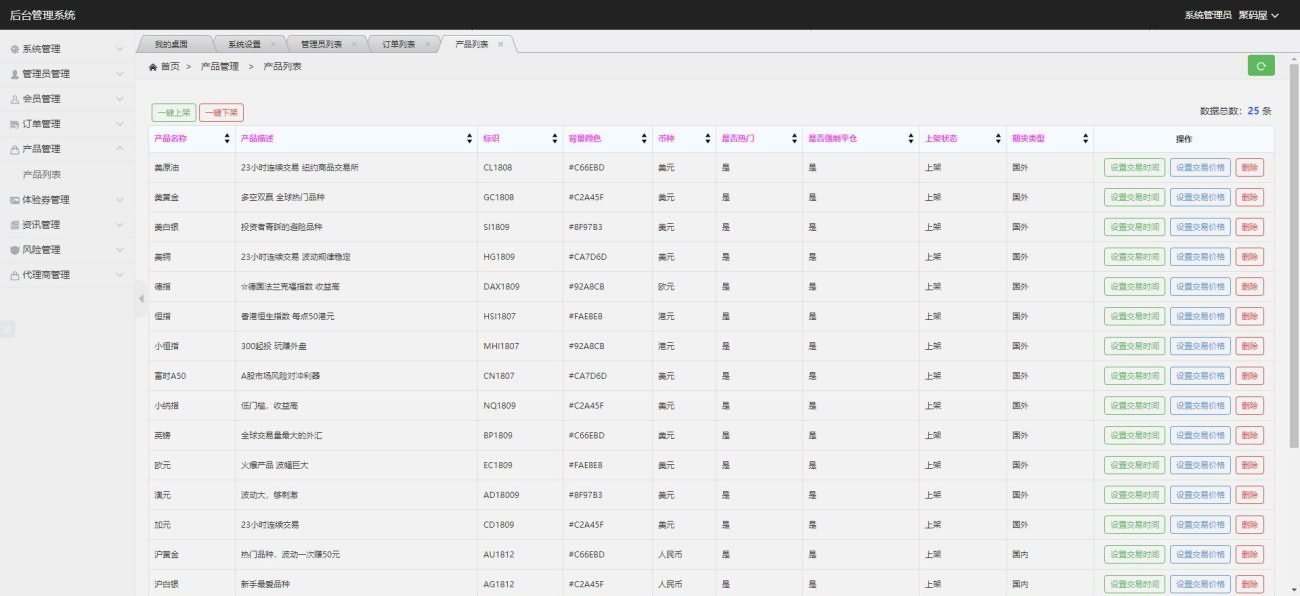The width and height of the screenshot is (1300, 596).
Task: Click the 一键上架 button
Action: click(x=173, y=113)
